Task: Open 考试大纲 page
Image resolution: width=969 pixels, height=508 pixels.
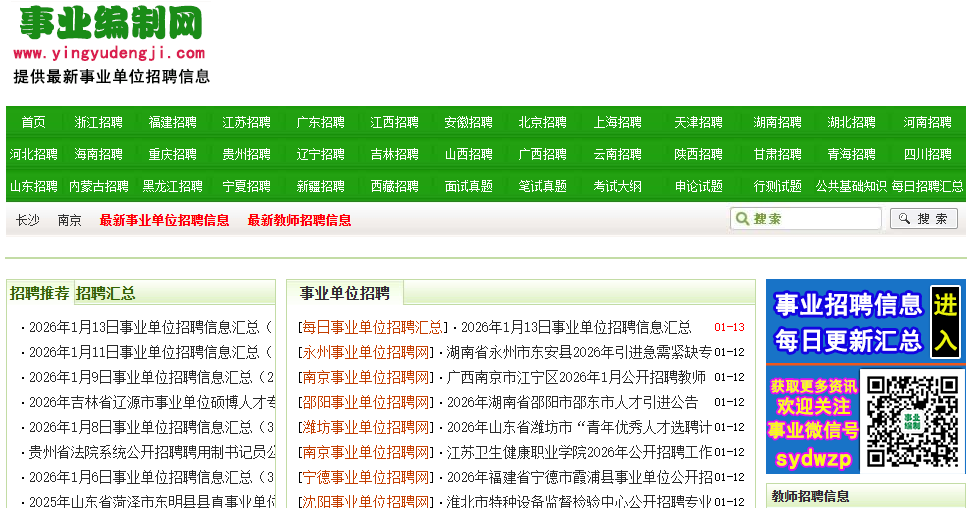Action: [x=617, y=186]
